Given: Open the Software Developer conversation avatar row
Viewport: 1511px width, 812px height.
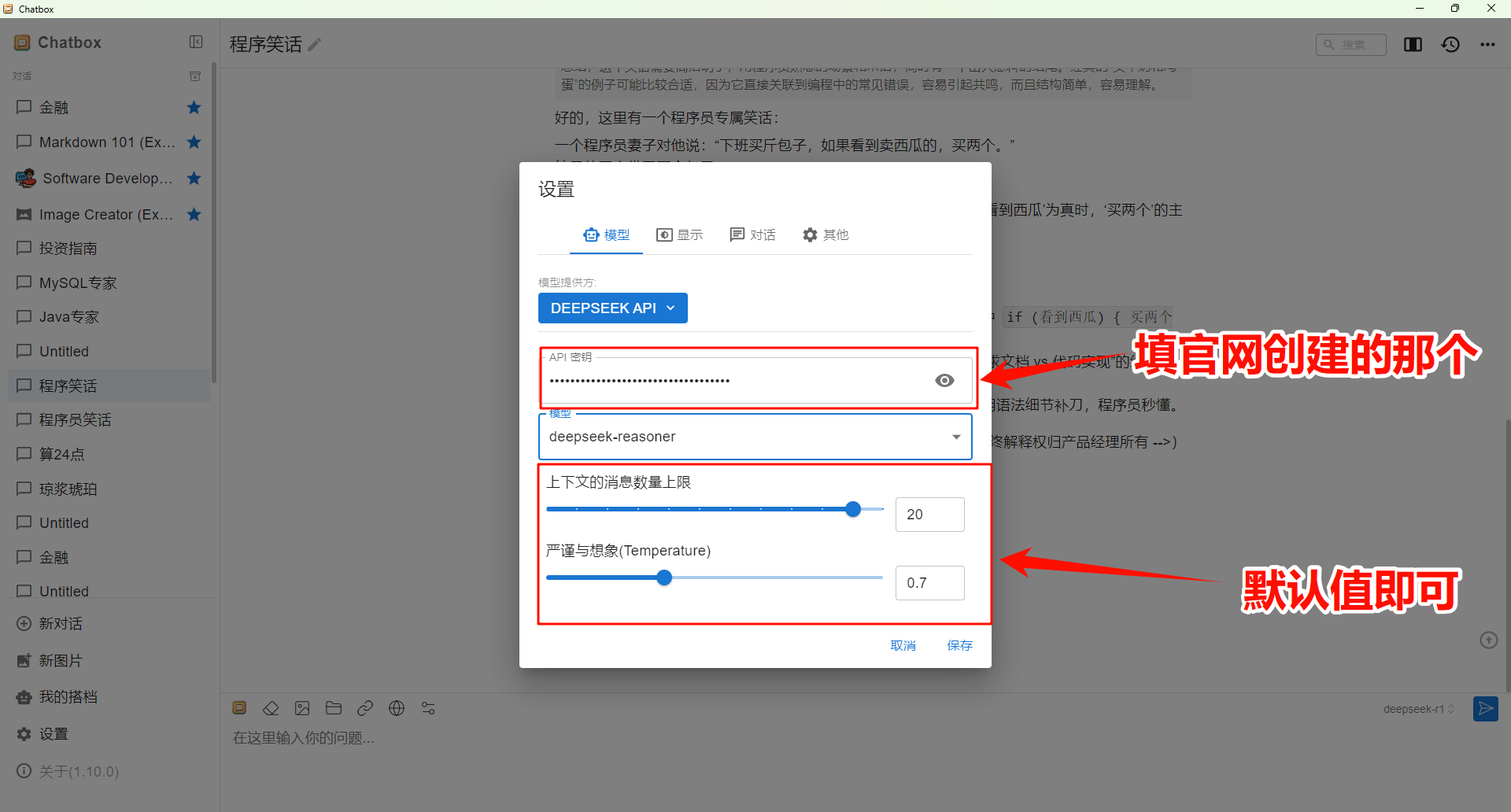Looking at the screenshot, I should coord(109,179).
